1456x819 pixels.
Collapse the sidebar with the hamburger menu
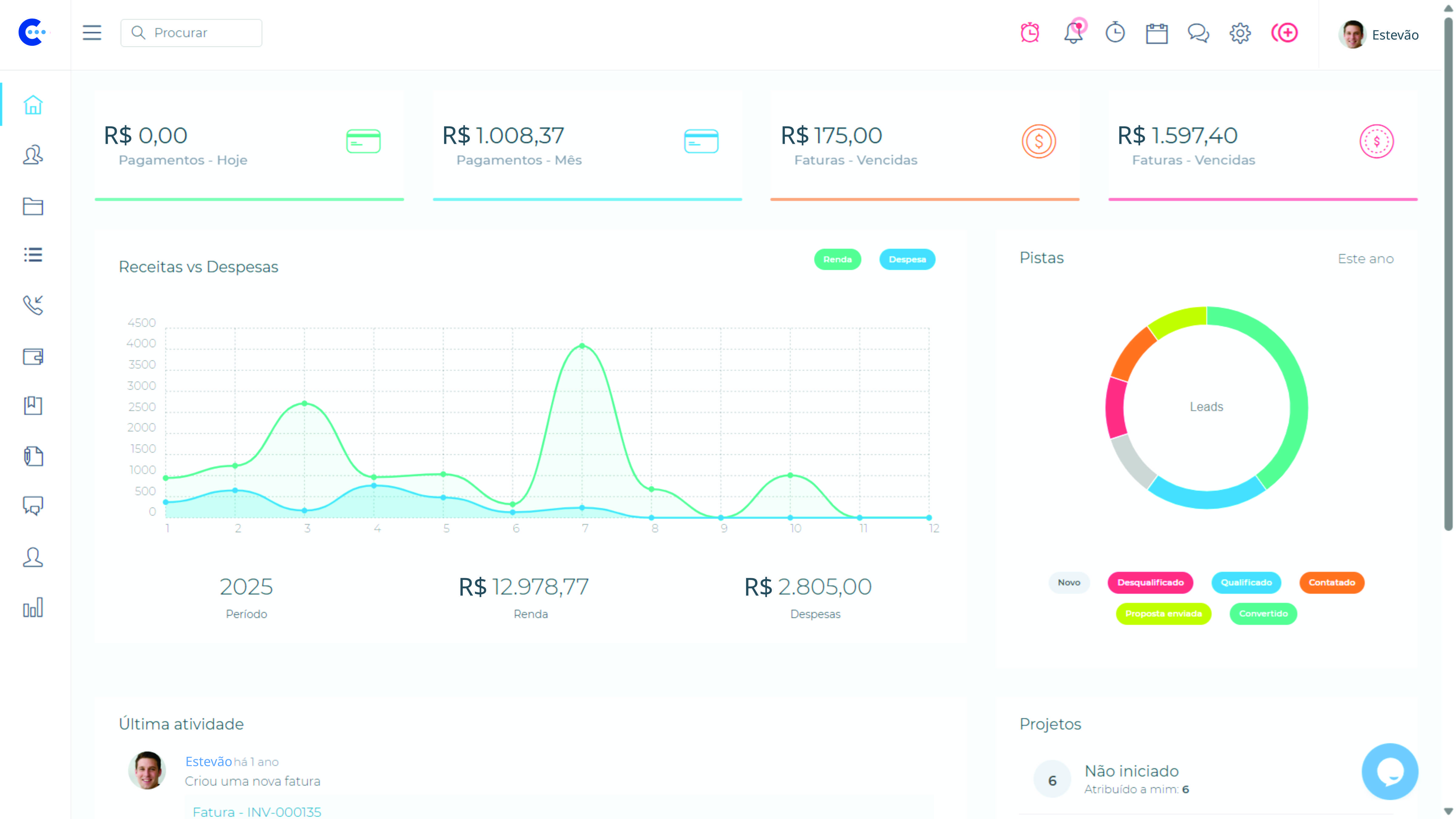(x=92, y=33)
